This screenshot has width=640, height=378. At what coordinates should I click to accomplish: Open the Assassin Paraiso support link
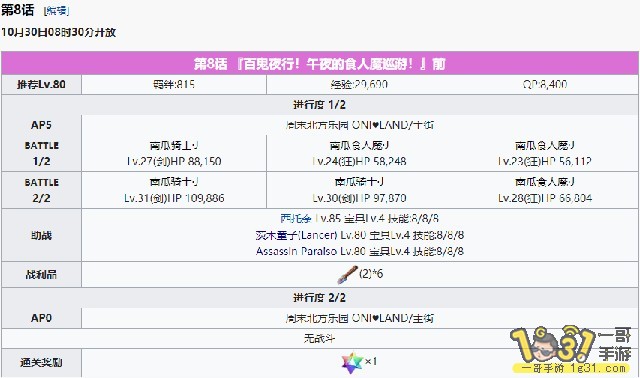(x=296, y=251)
